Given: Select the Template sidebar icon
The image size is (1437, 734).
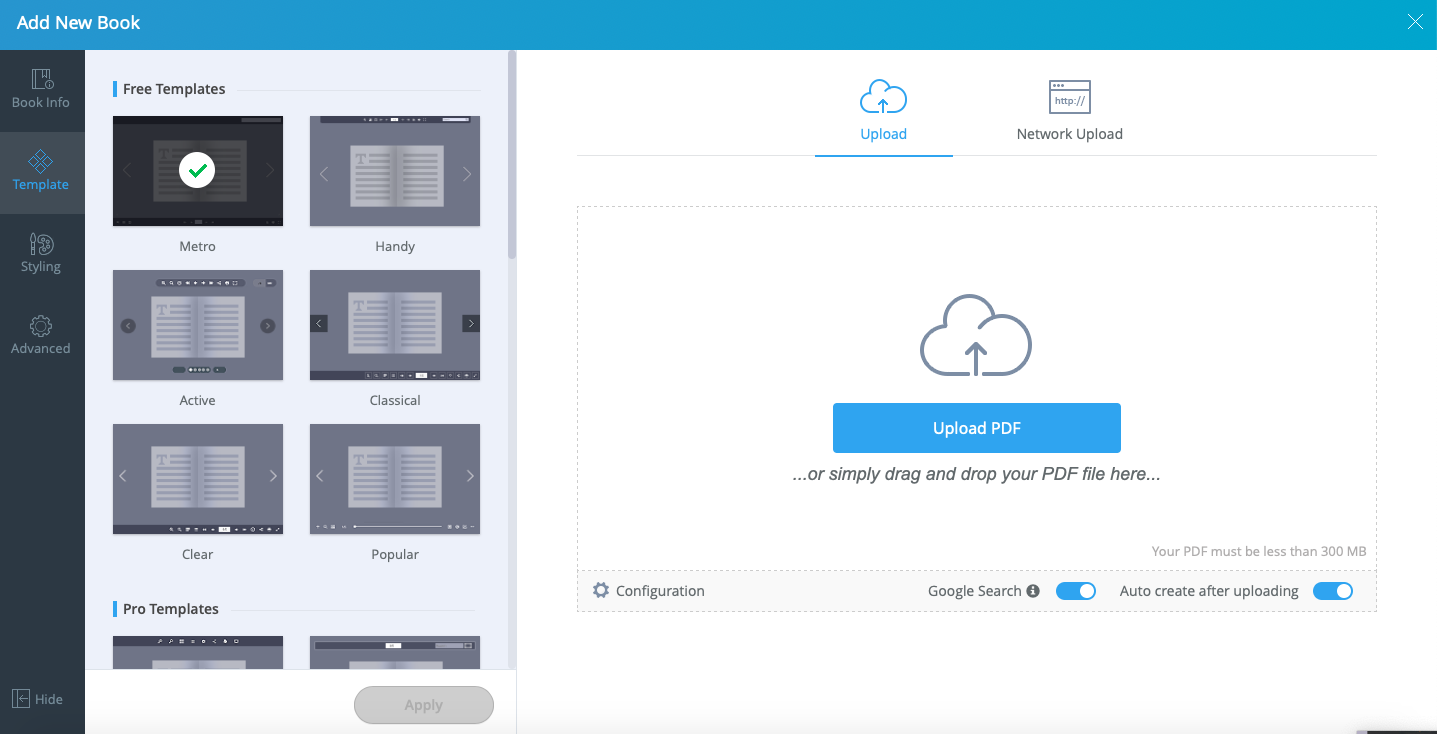Looking at the screenshot, I should (x=41, y=170).
